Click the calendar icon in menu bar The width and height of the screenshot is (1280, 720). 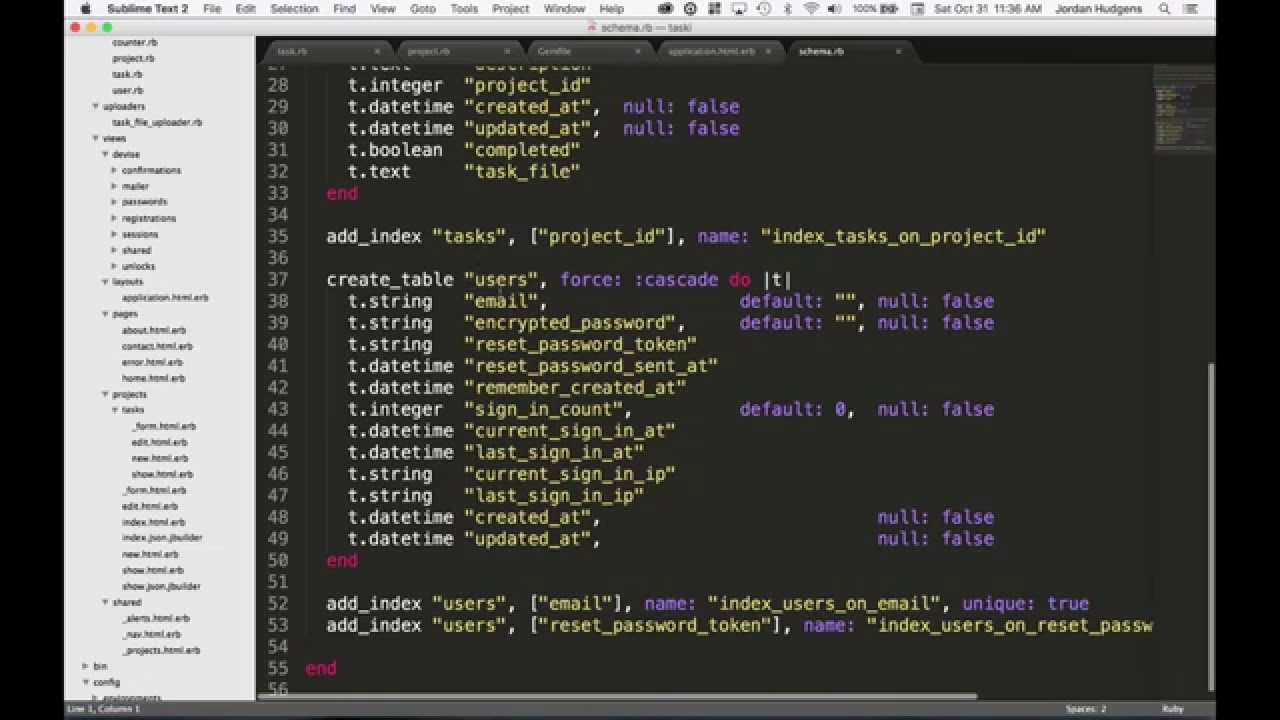point(917,8)
